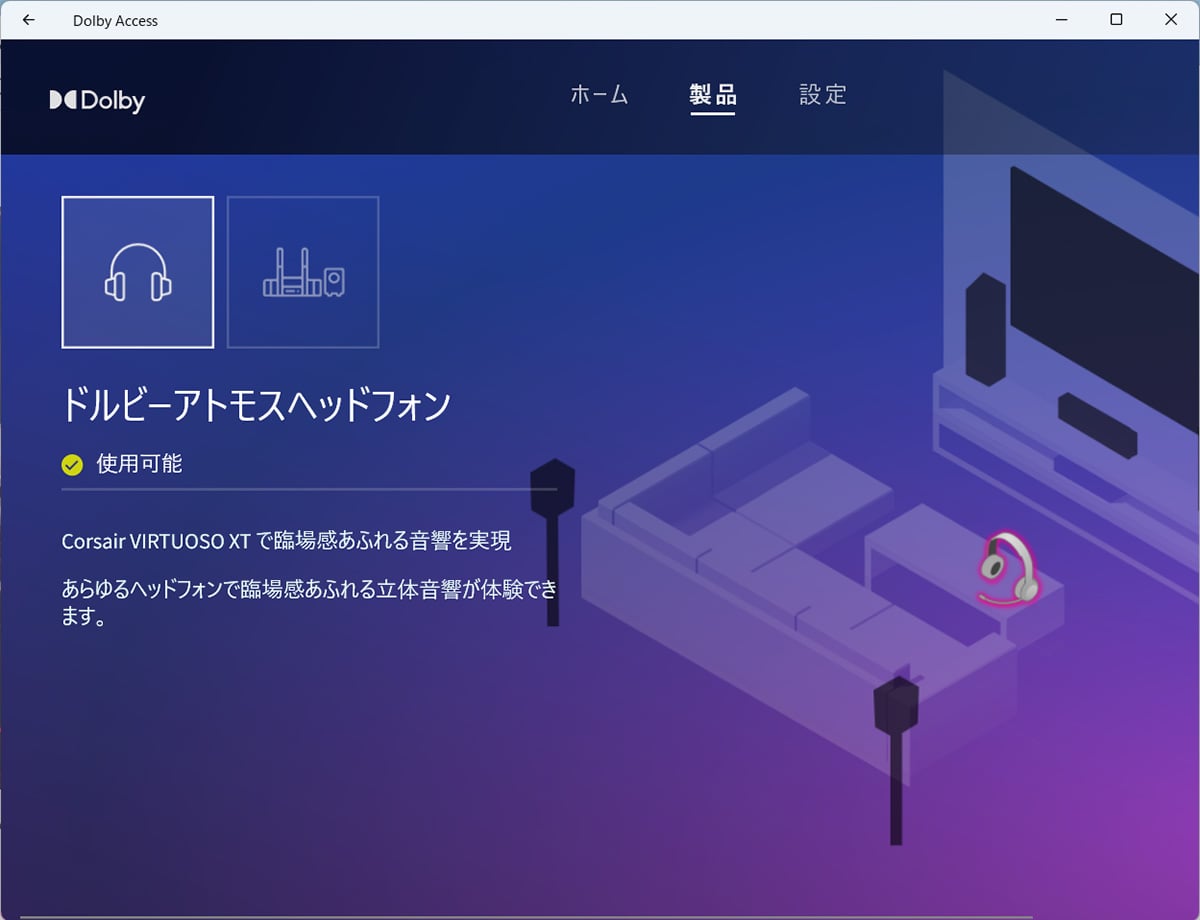
Task: Maximize the Dolby Access window
Action: click(1116, 20)
